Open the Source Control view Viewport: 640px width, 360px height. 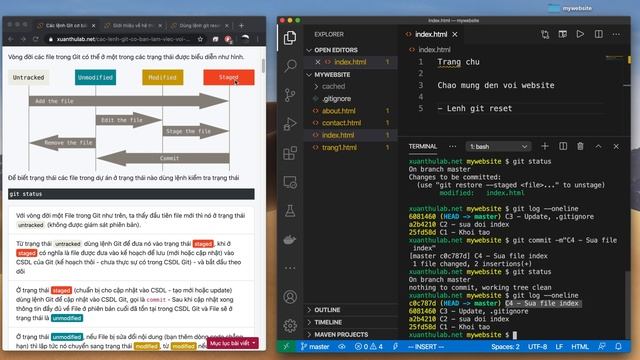(290, 95)
